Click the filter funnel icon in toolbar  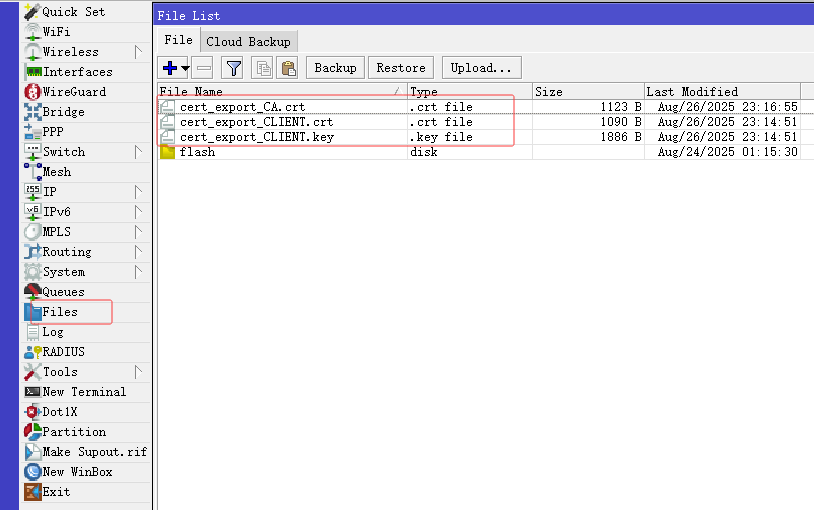[x=233, y=68]
